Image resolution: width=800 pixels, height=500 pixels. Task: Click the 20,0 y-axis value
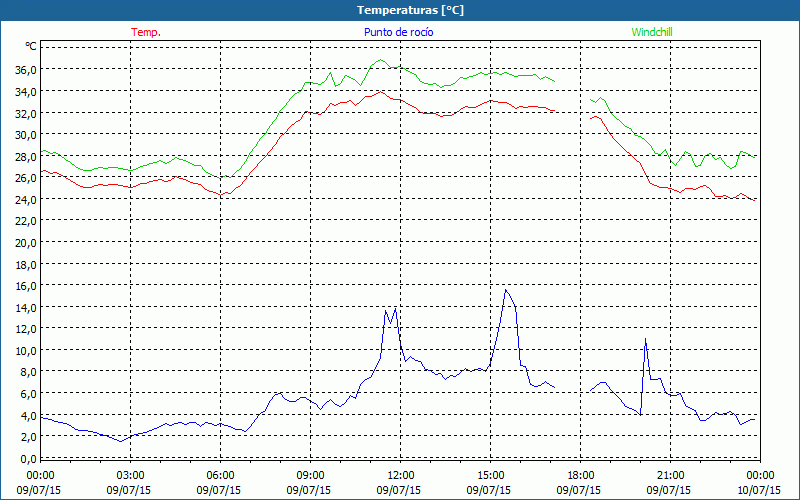[x=25, y=243]
